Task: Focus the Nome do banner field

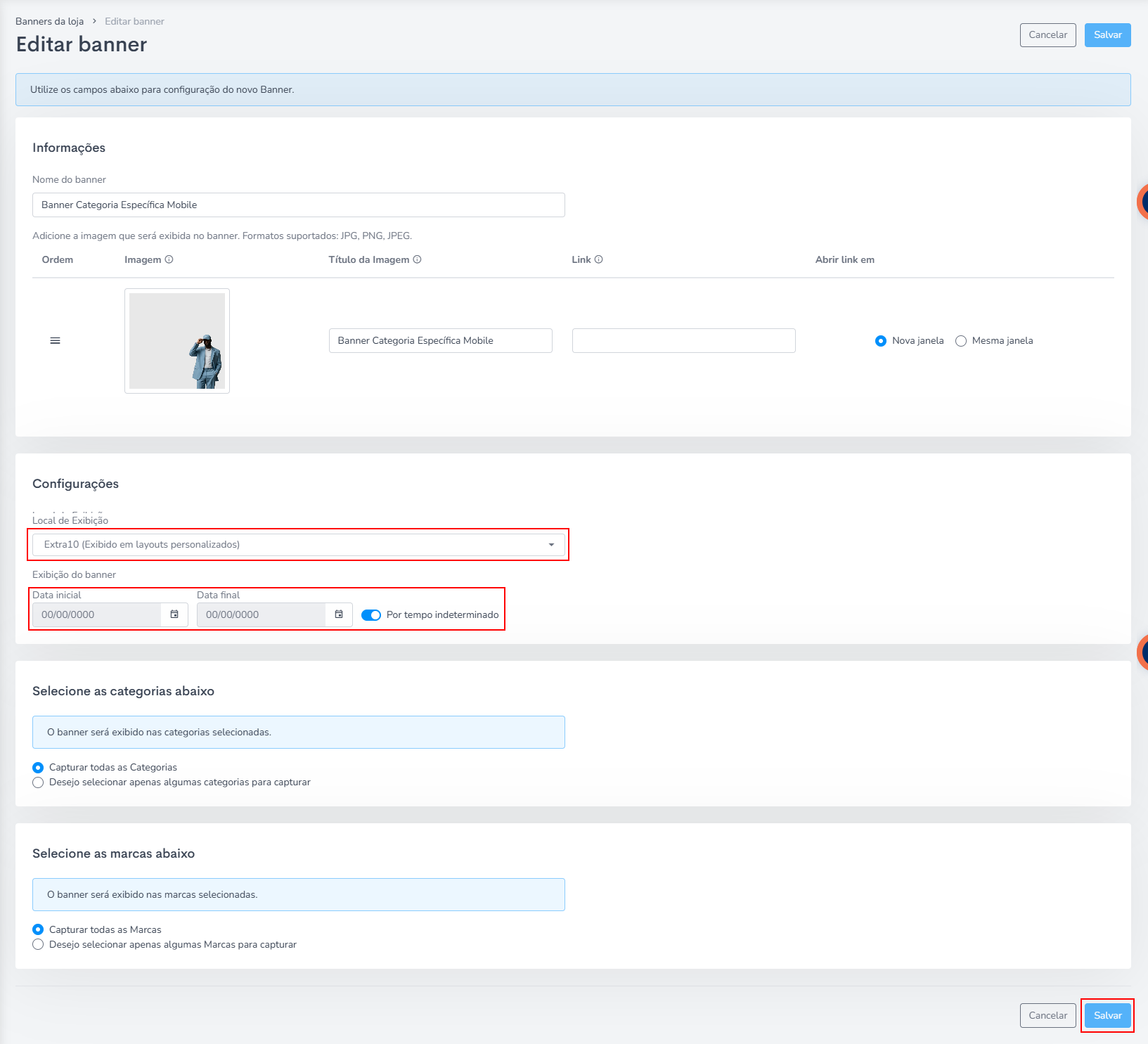Action: [x=298, y=205]
